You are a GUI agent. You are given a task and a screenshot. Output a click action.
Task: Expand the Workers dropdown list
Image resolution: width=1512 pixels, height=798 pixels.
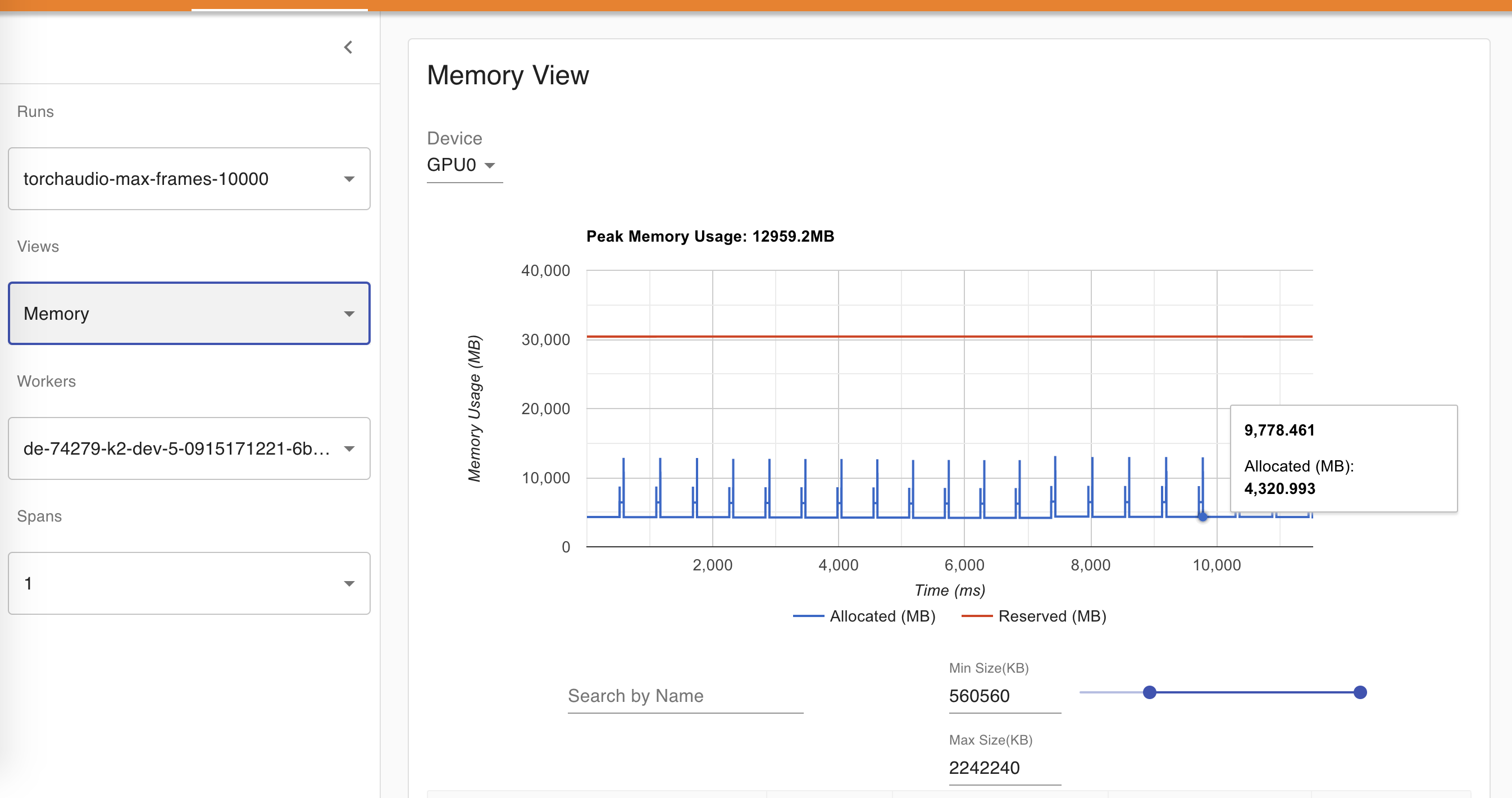176,448
